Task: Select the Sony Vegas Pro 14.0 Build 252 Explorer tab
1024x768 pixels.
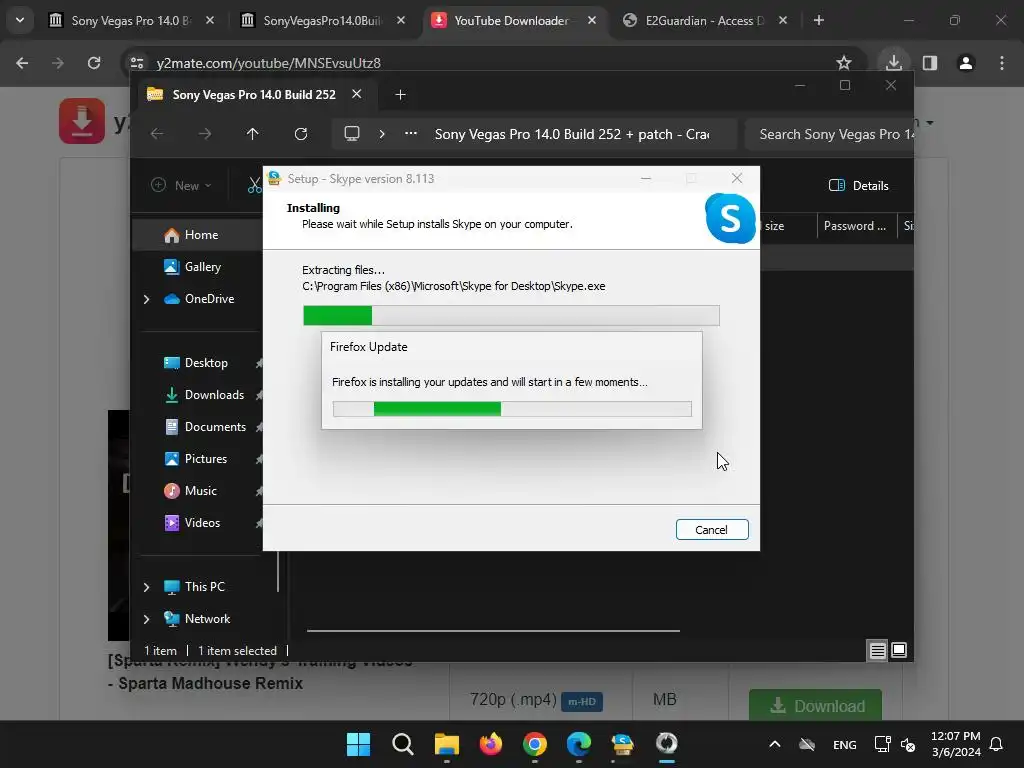Action: [x=253, y=95]
